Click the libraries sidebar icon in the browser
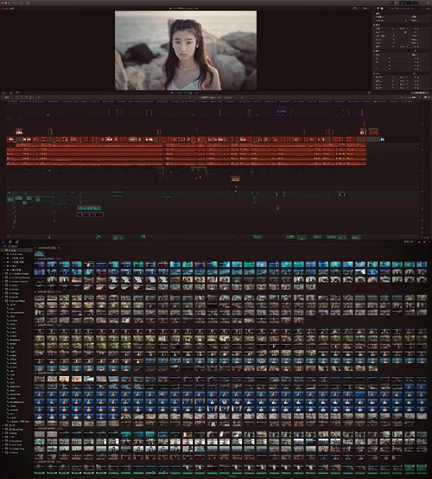Screen dimensions: 432x479 [x=4, y=242]
